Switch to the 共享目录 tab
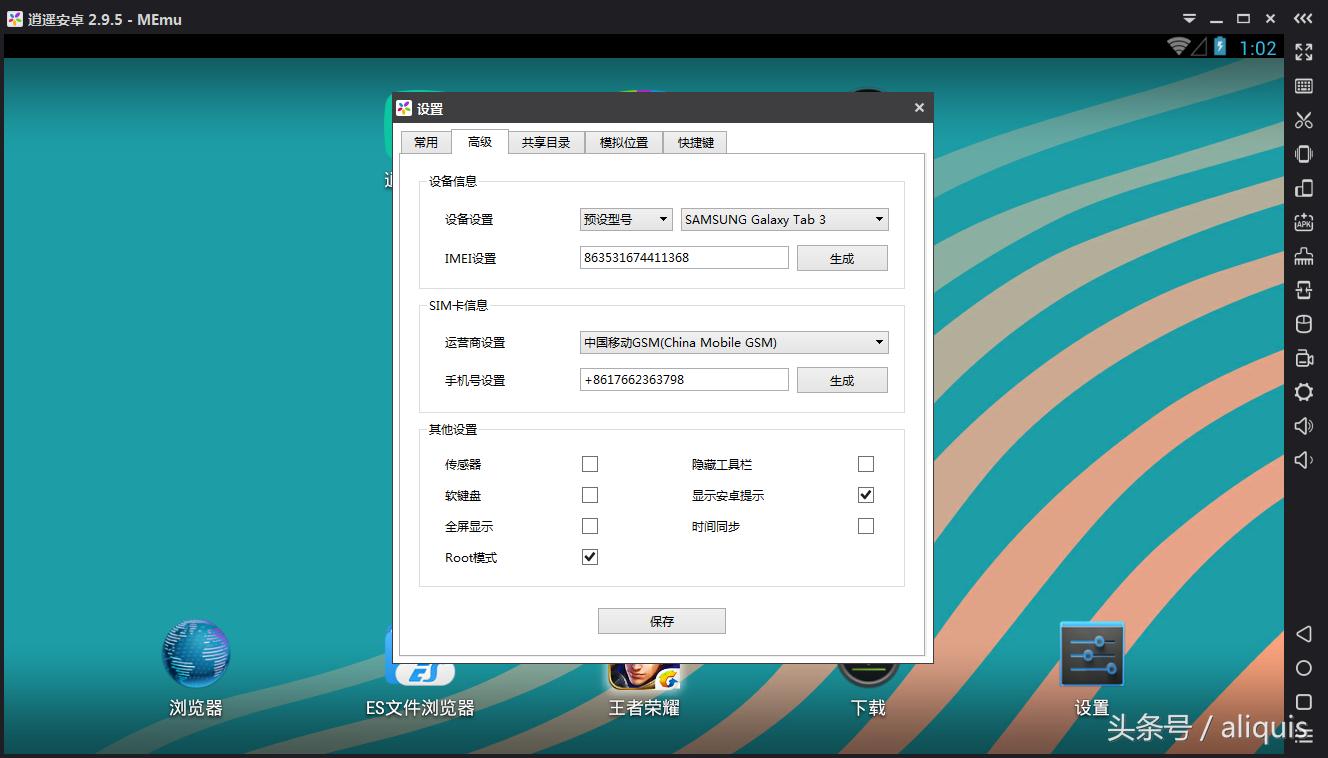The height and width of the screenshot is (758, 1328). tap(545, 142)
